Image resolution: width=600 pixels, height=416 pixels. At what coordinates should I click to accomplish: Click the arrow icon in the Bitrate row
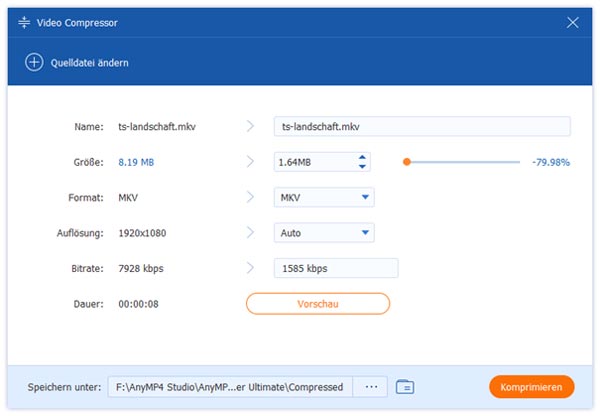click(250, 268)
